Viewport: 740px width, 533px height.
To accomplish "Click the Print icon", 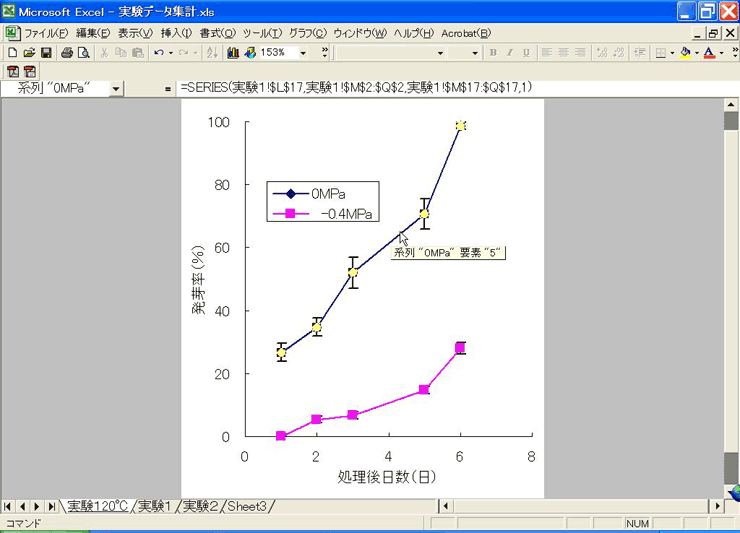I will (x=65, y=52).
